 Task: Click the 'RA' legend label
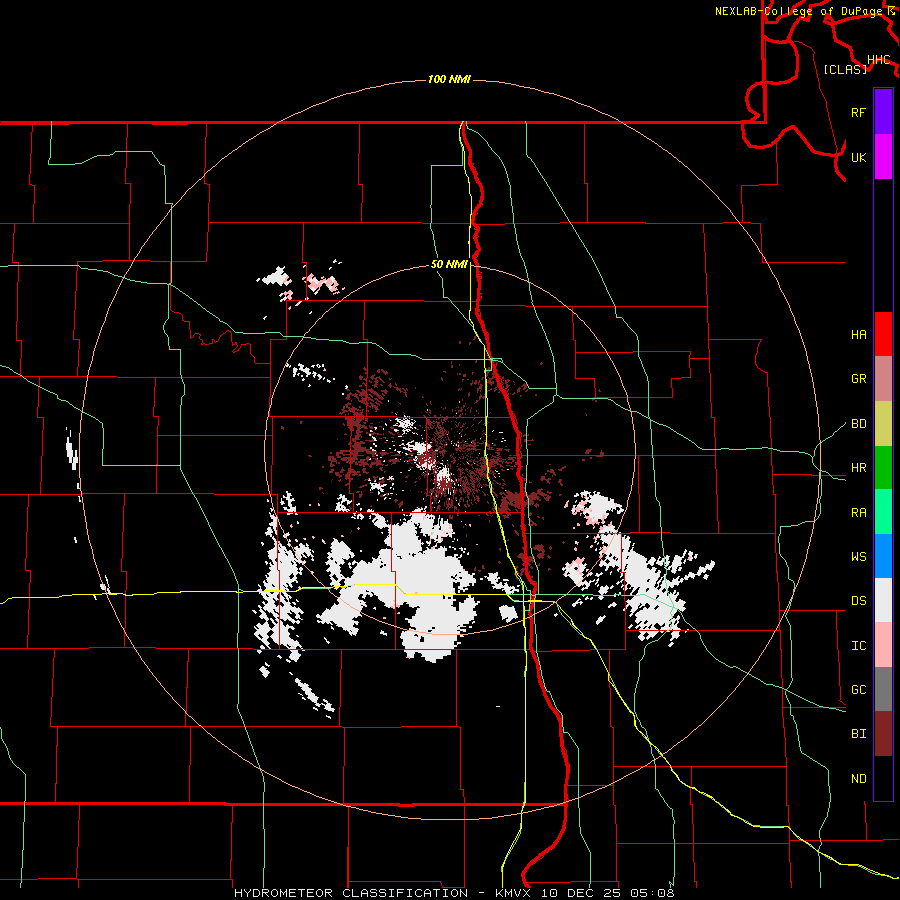[x=858, y=513]
